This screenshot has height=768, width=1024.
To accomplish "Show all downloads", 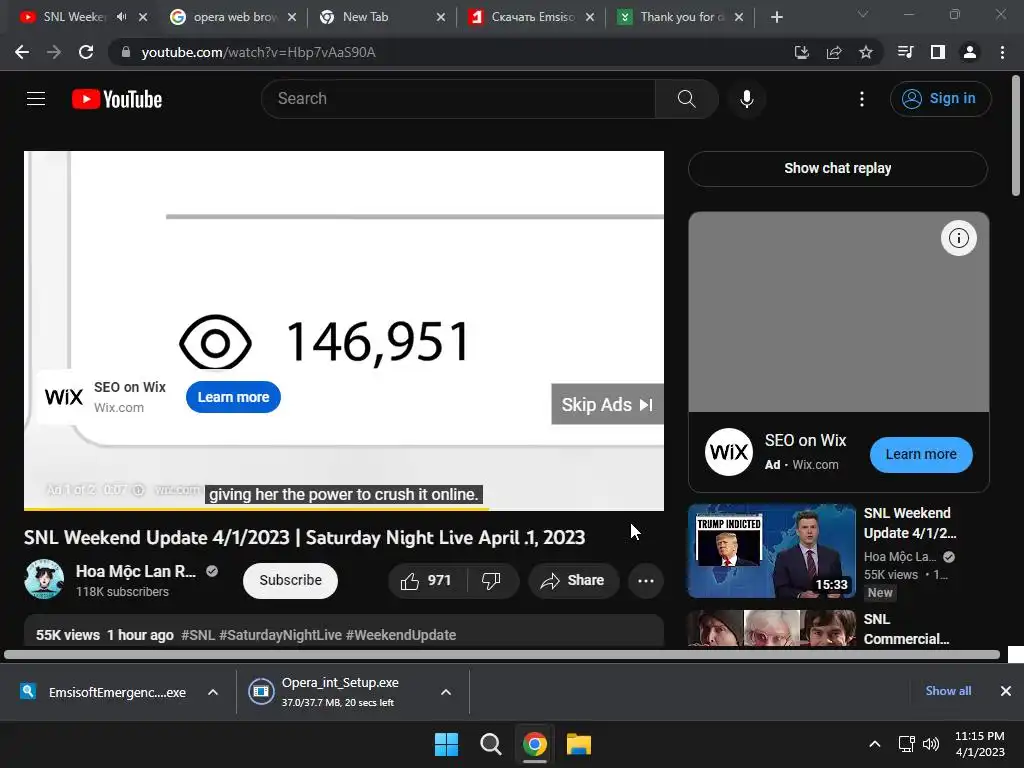I will [948, 691].
